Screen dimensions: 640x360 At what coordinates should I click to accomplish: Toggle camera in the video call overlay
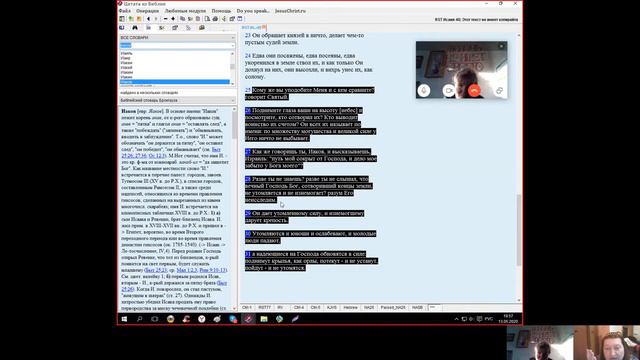449,91
